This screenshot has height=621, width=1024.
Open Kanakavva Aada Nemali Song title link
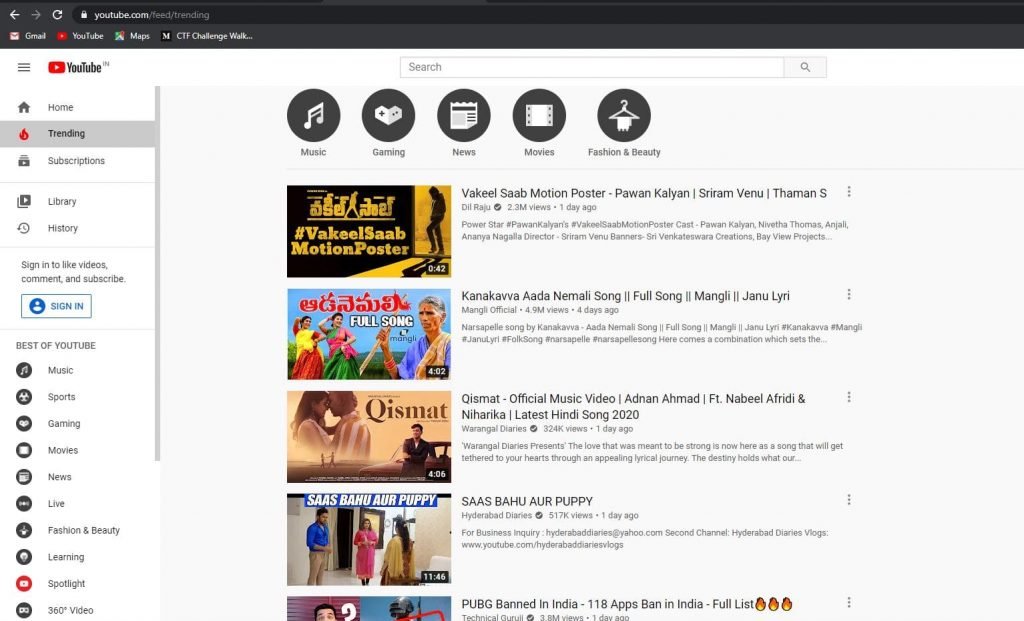[x=626, y=296]
